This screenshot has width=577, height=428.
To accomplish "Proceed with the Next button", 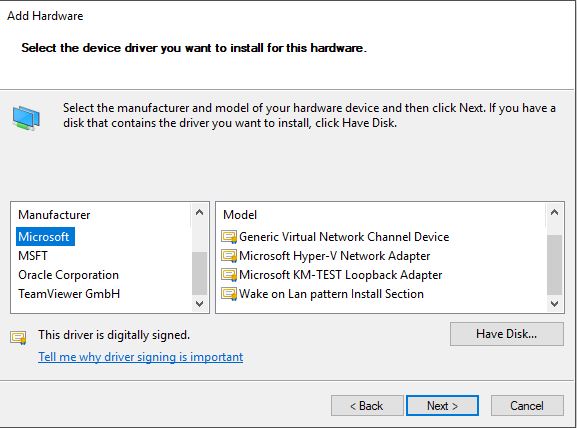I will (442, 406).
